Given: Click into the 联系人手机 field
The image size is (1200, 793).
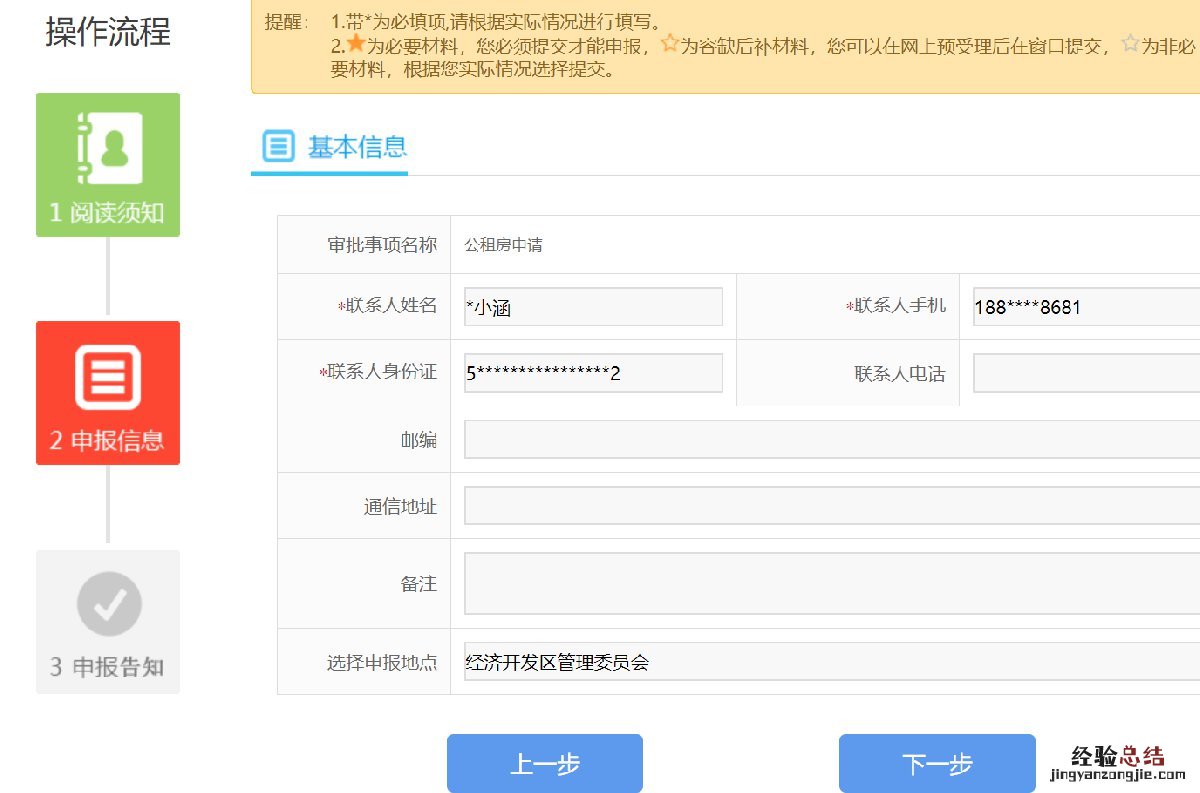Looking at the screenshot, I should 1086,307.
